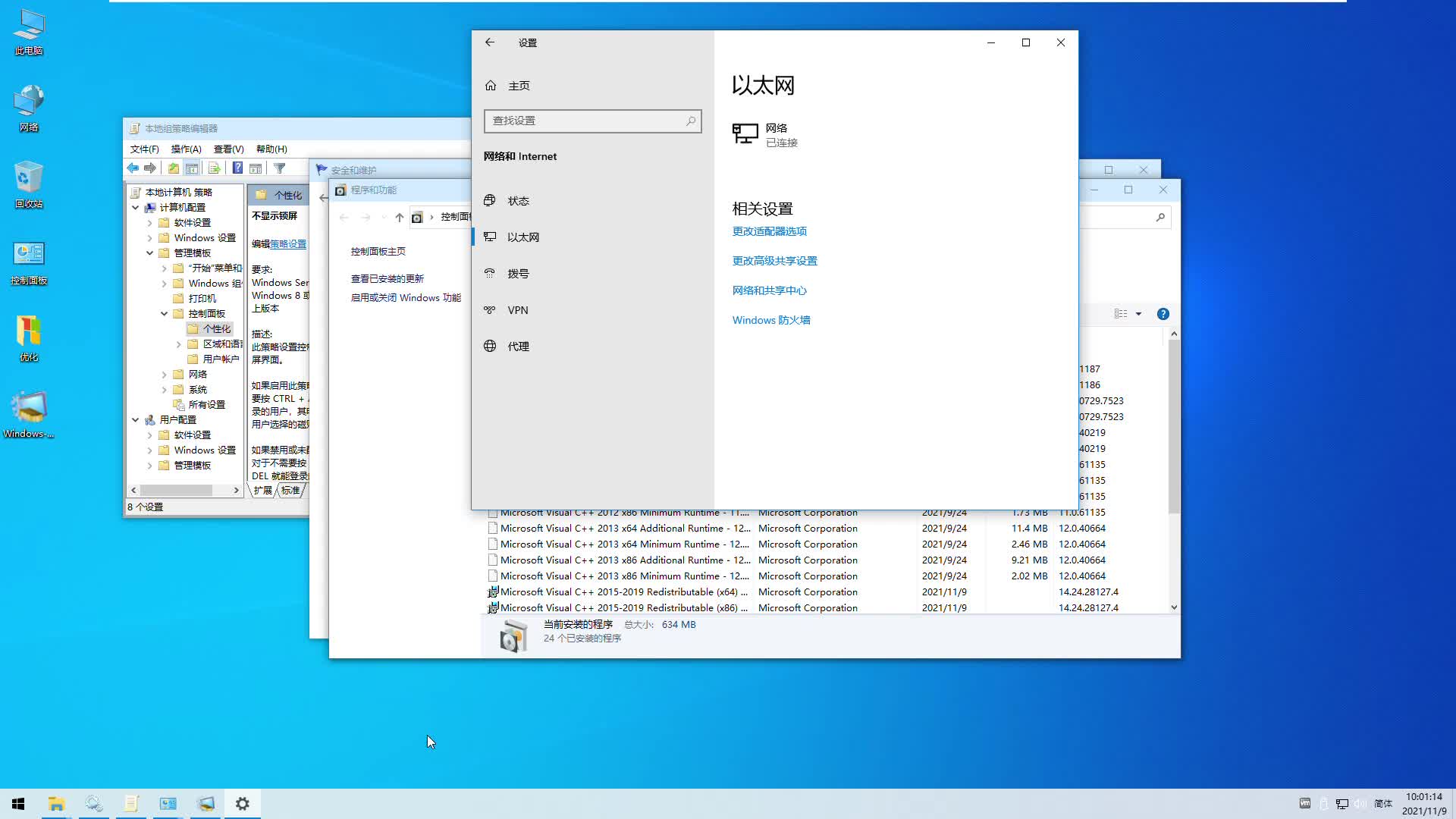Click the Up arrow in Programs and Features window
Image resolution: width=1456 pixels, height=819 pixels.
point(400,218)
